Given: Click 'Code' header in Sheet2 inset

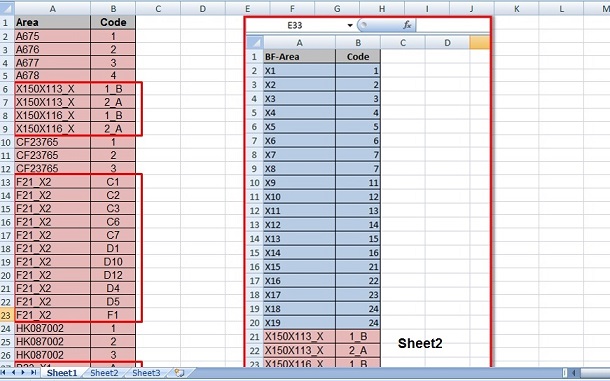Looking at the screenshot, I should tap(358, 57).
